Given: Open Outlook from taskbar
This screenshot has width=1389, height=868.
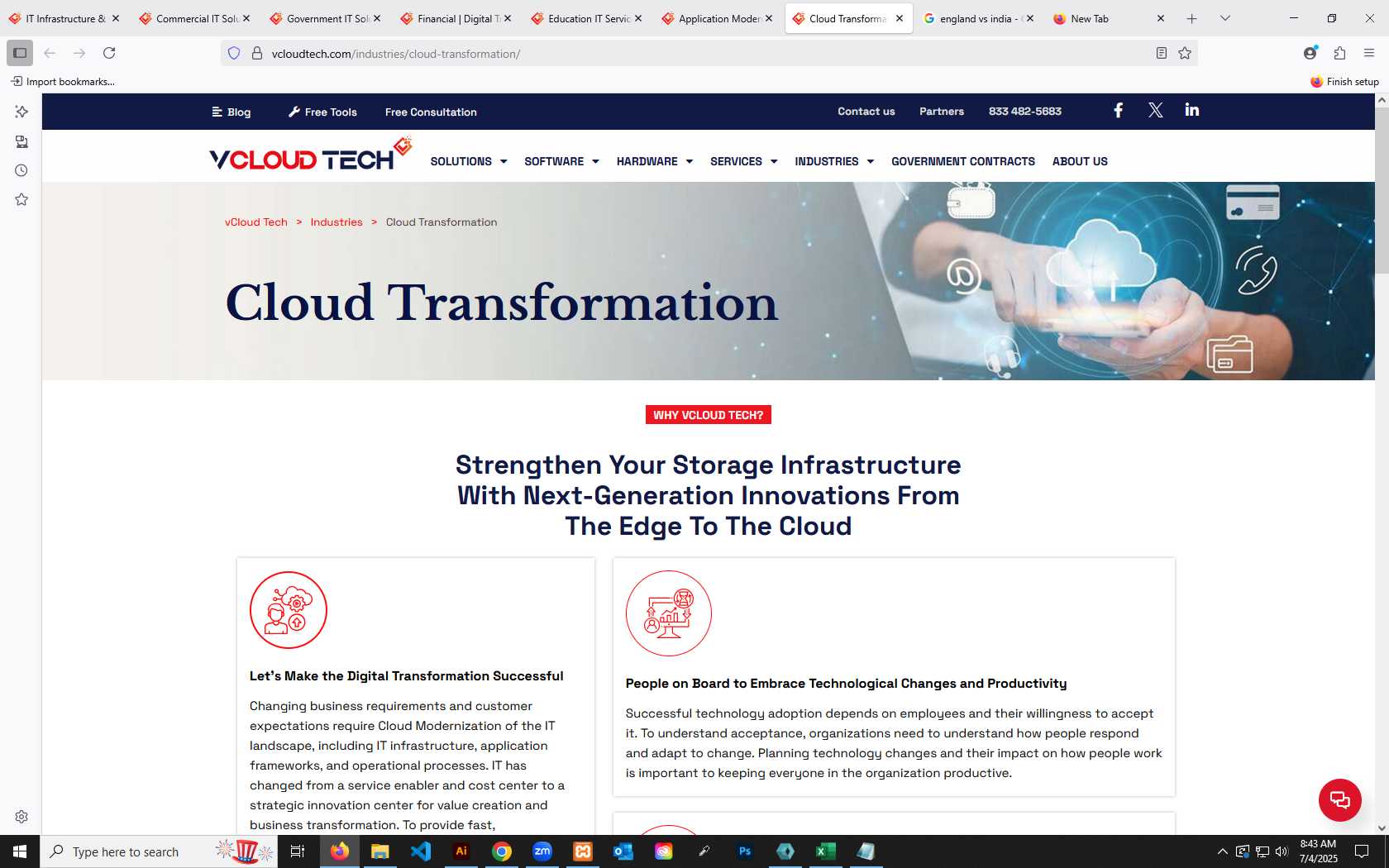Looking at the screenshot, I should (x=623, y=851).
